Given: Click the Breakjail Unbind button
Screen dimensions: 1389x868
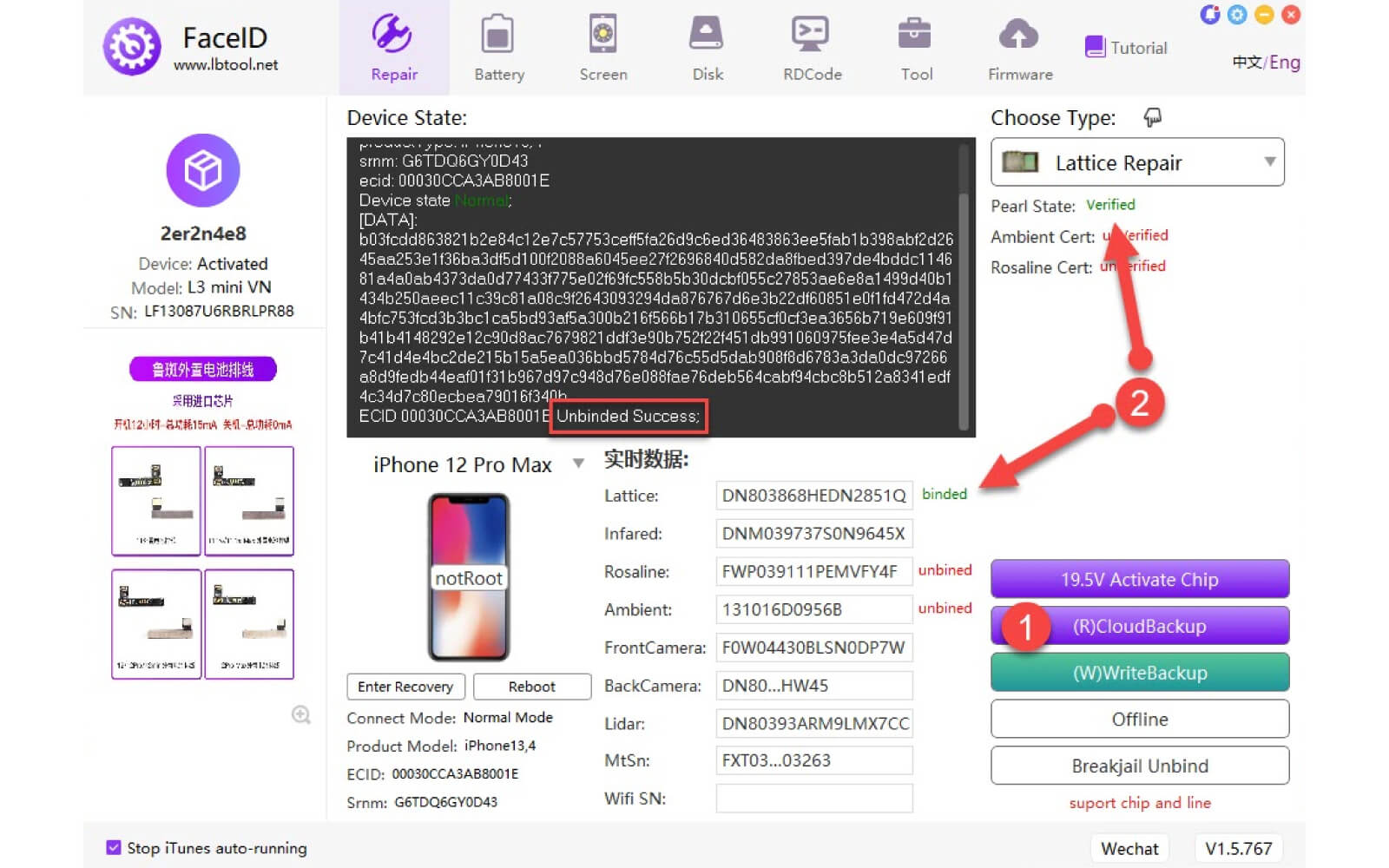Looking at the screenshot, I should coord(1140,766).
